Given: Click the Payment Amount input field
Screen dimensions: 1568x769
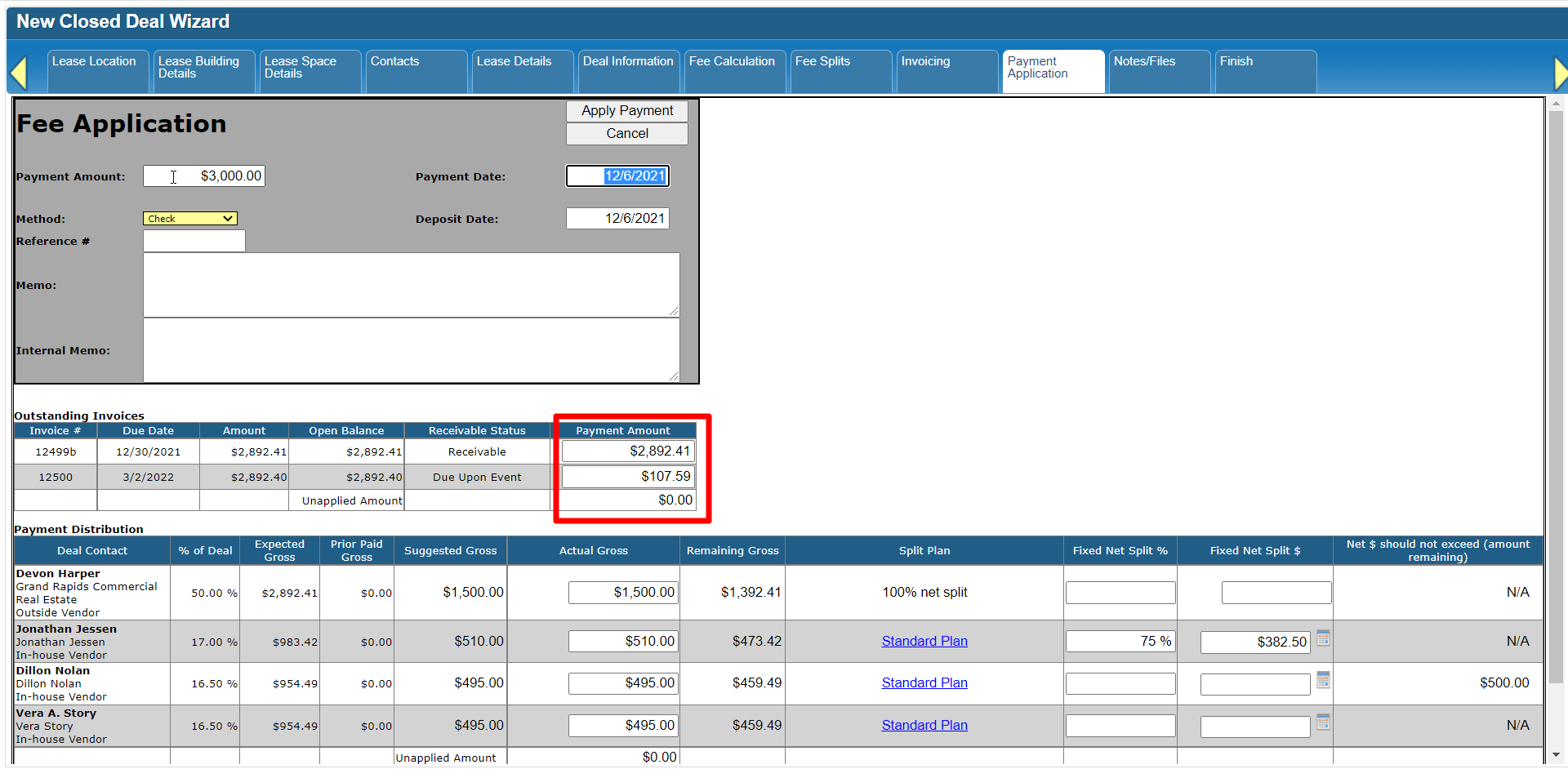Looking at the screenshot, I should coord(204,176).
